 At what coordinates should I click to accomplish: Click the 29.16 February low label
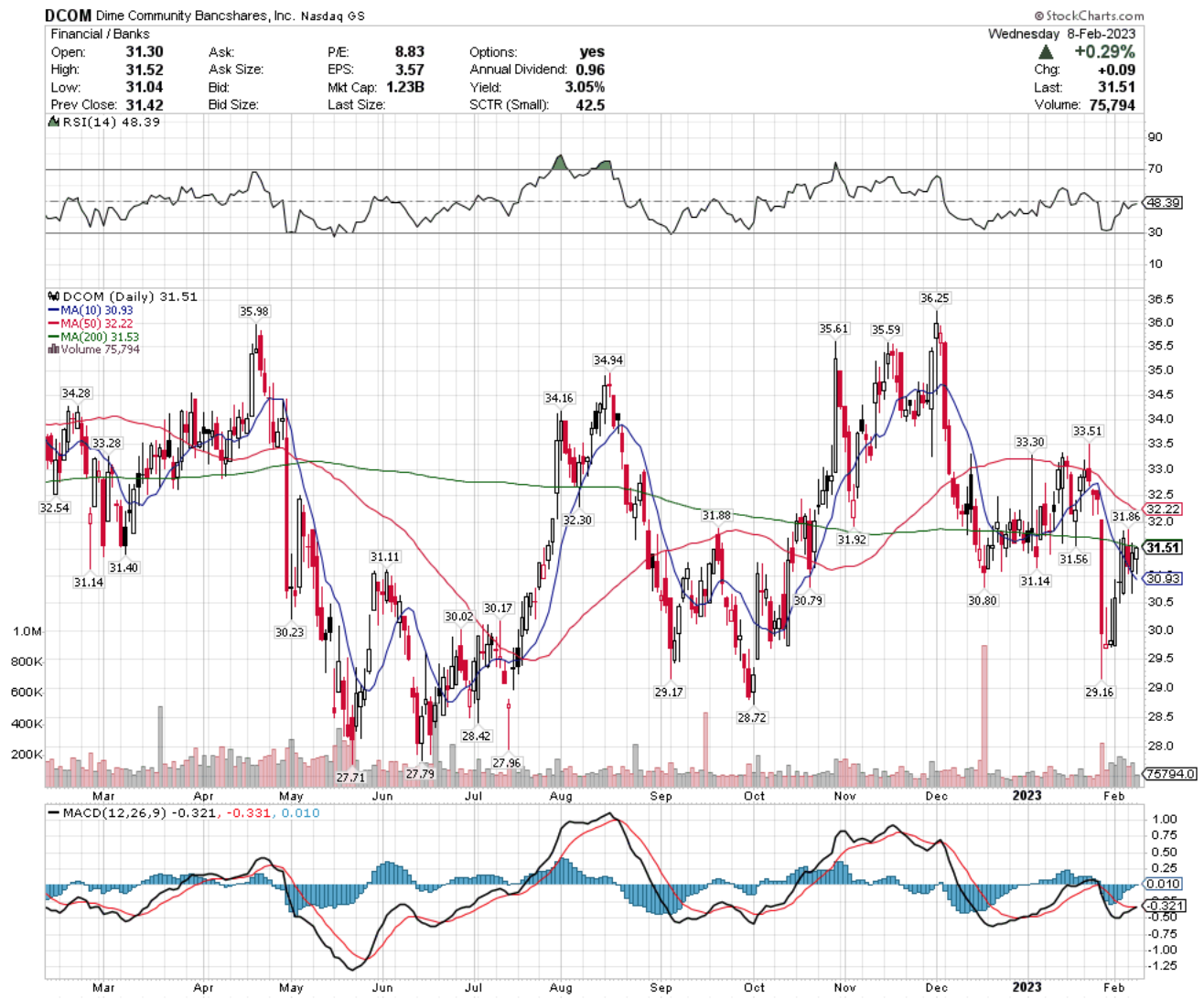tap(1099, 693)
